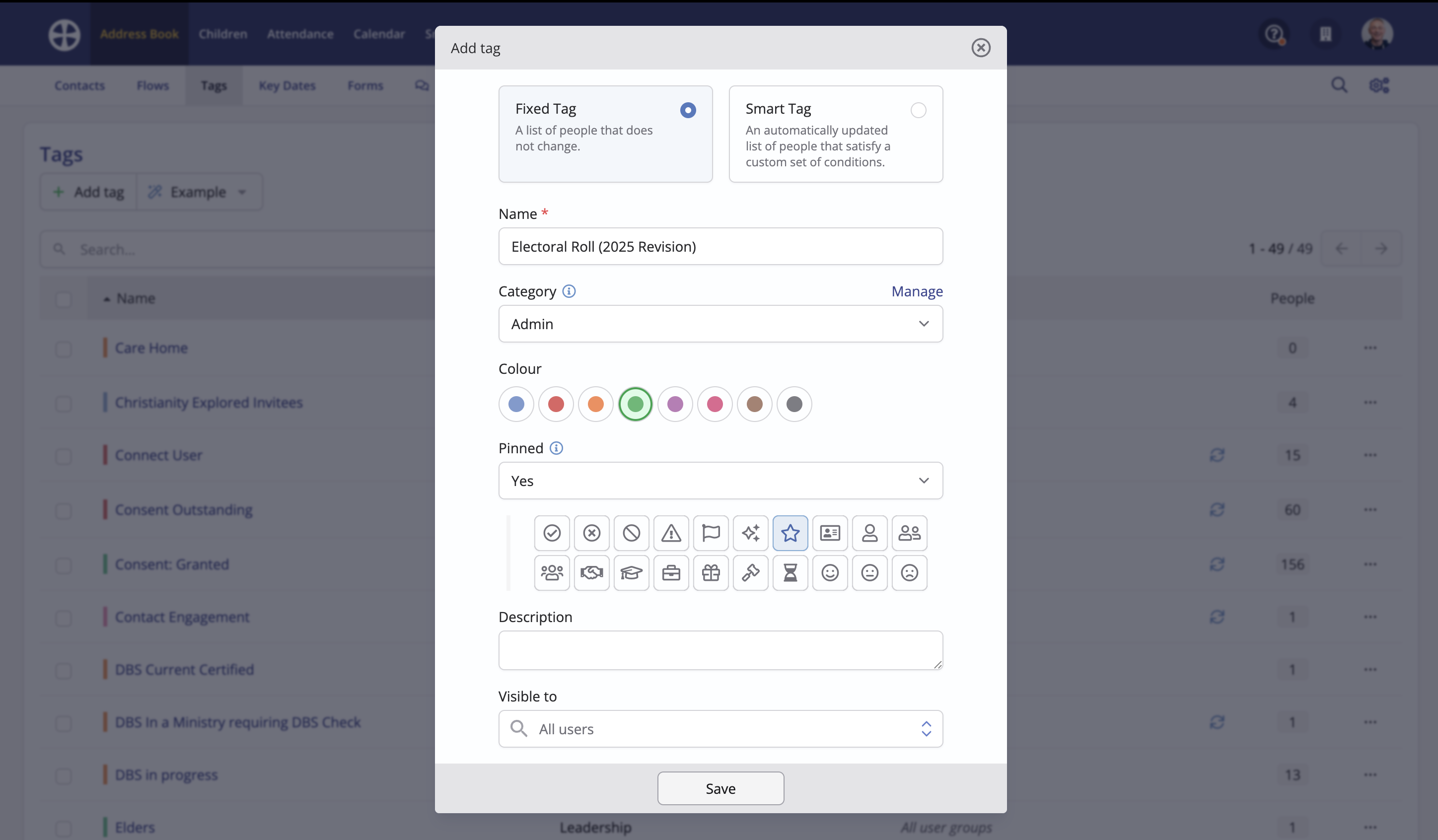Select the graduation cap tag icon

(631, 572)
